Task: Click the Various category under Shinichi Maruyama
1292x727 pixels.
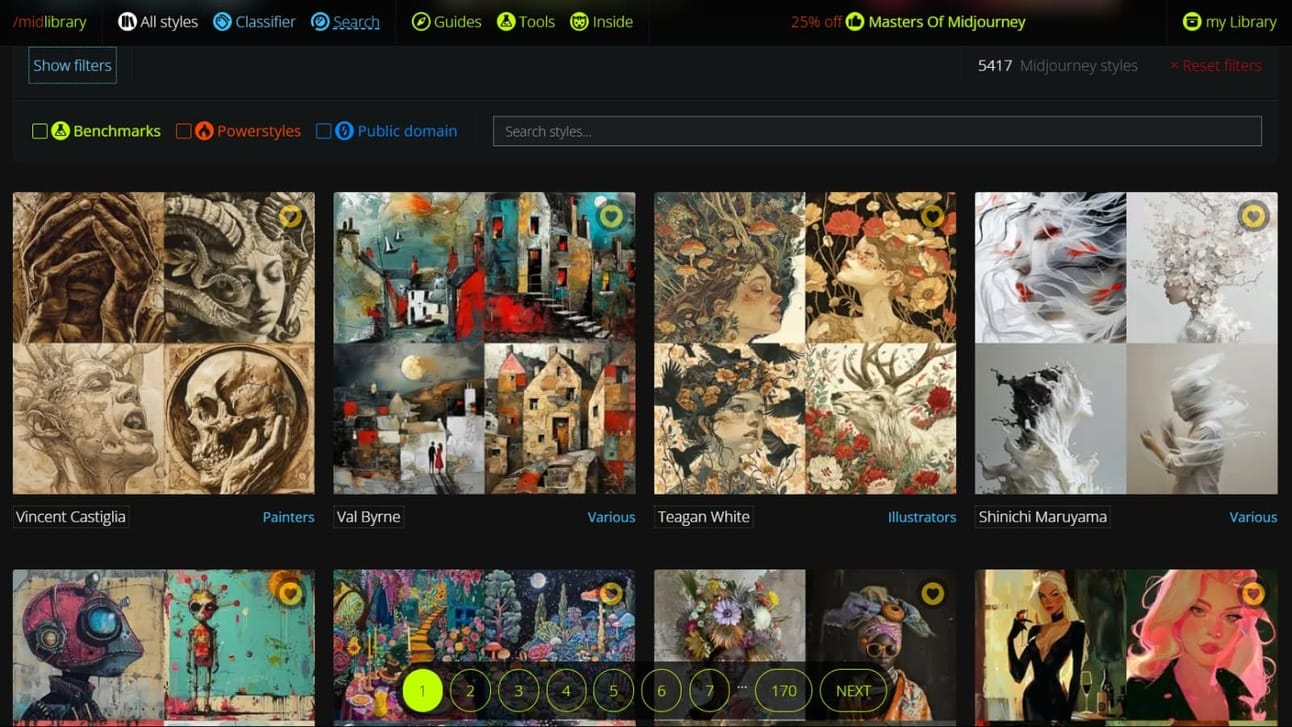Action: (1253, 517)
